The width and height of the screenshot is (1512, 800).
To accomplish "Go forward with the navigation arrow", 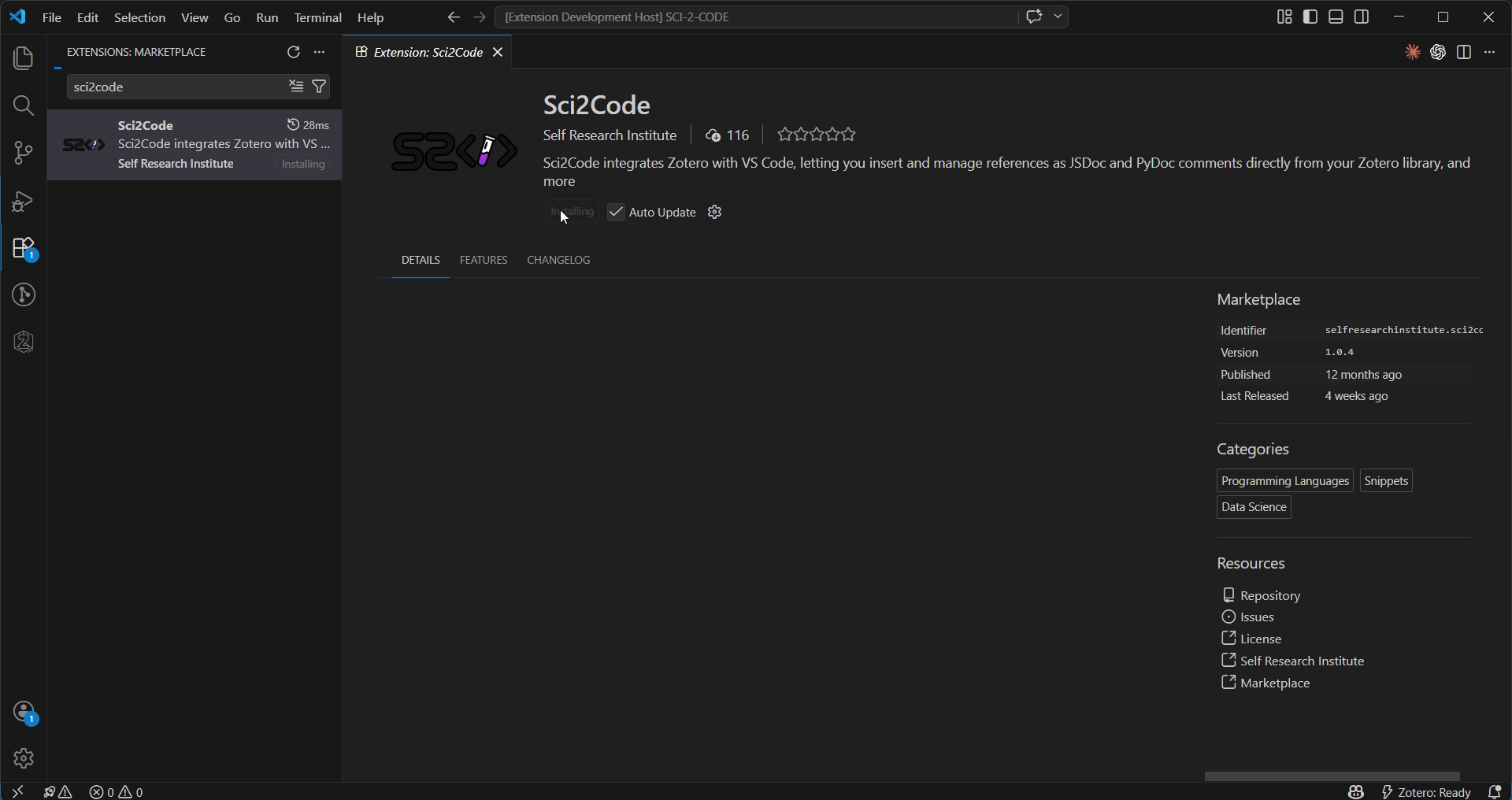I will pos(480,17).
